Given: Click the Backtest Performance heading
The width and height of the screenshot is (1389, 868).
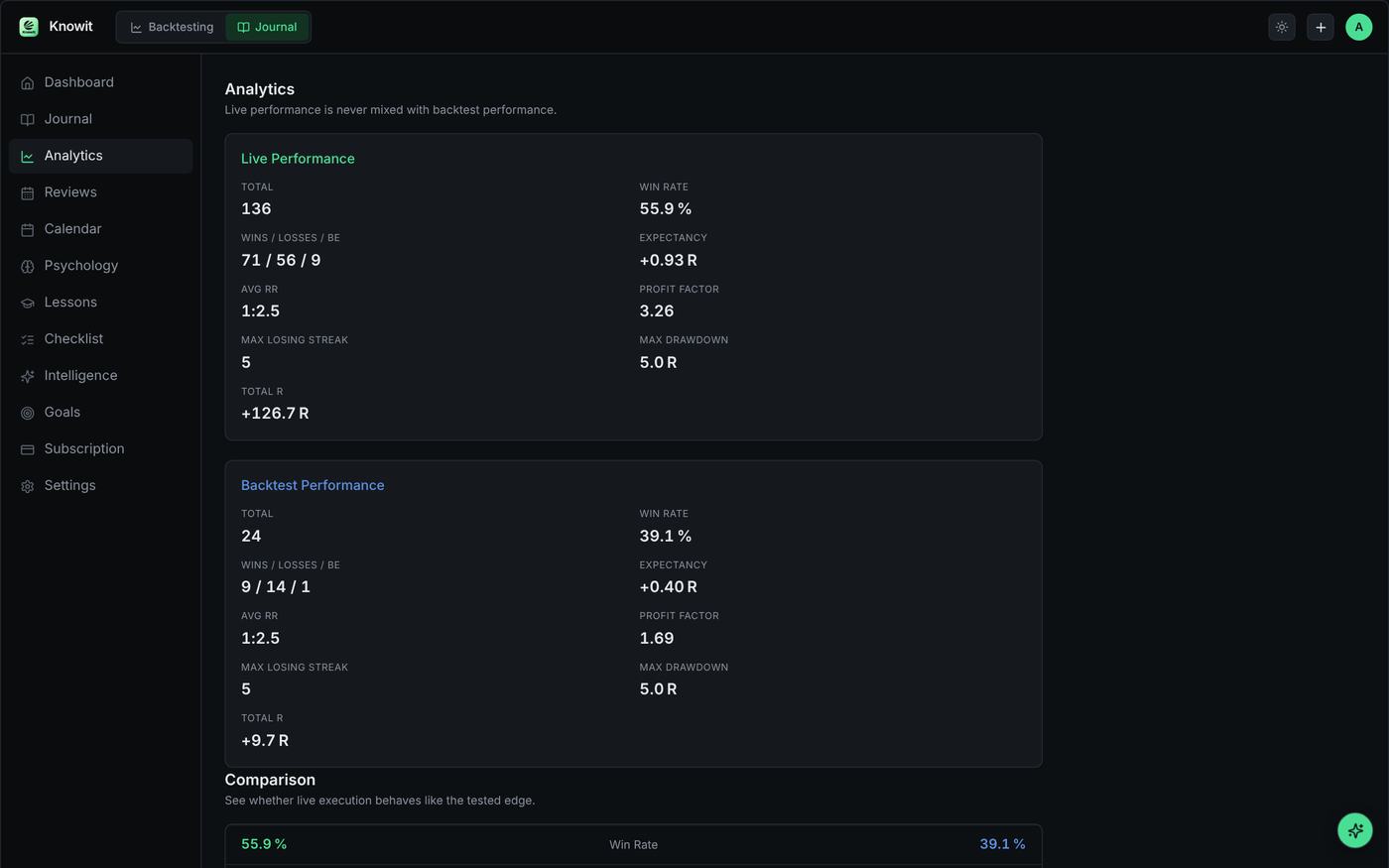Looking at the screenshot, I should 313,485.
